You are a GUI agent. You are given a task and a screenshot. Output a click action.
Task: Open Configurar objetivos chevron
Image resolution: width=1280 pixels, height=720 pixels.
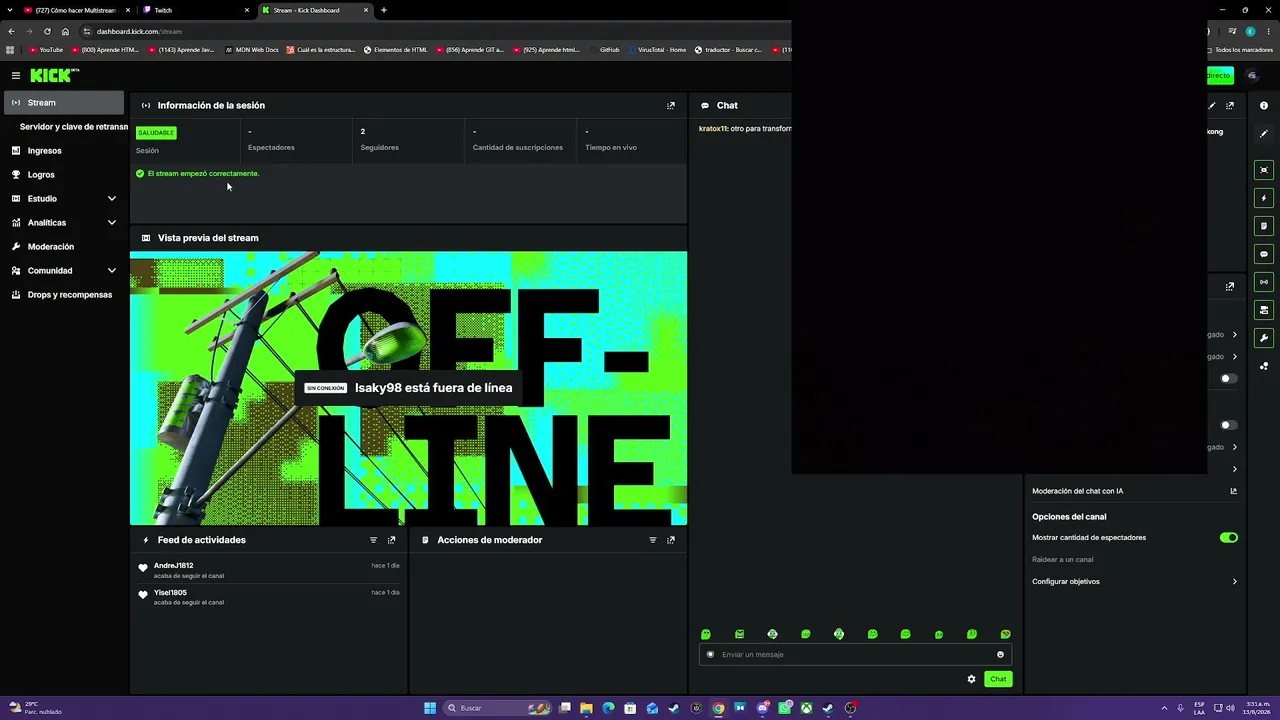click(x=1234, y=582)
